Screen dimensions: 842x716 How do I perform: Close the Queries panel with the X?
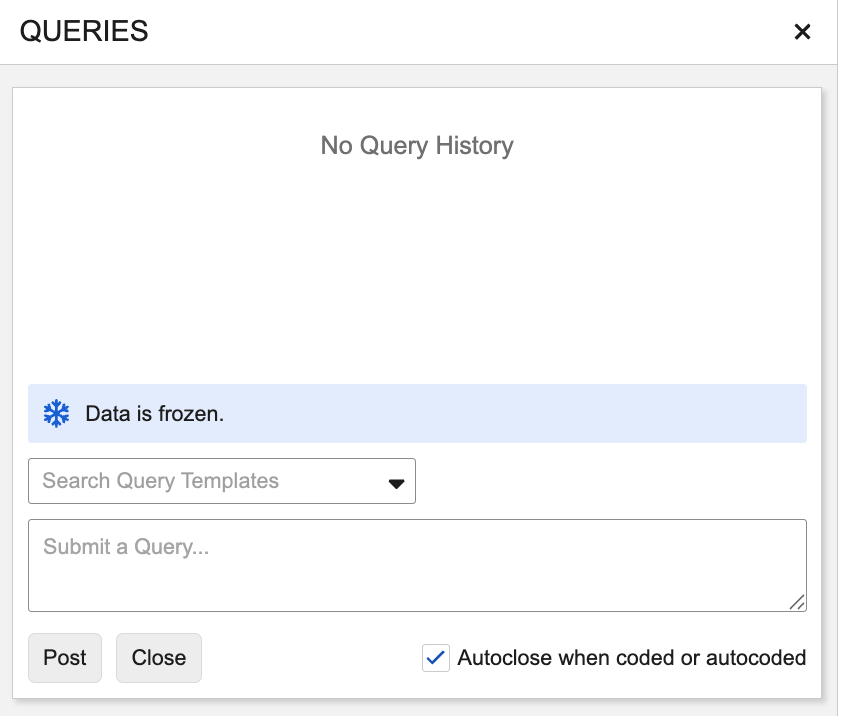(802, 32)
